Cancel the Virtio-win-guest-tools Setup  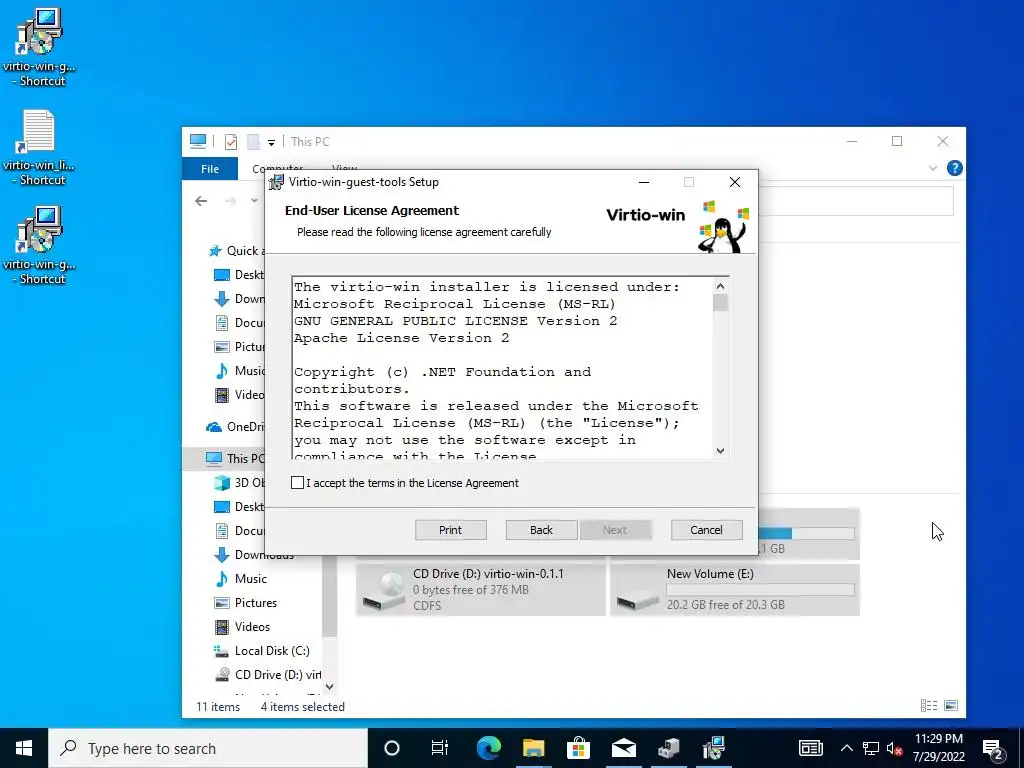(x=707, y=530)
